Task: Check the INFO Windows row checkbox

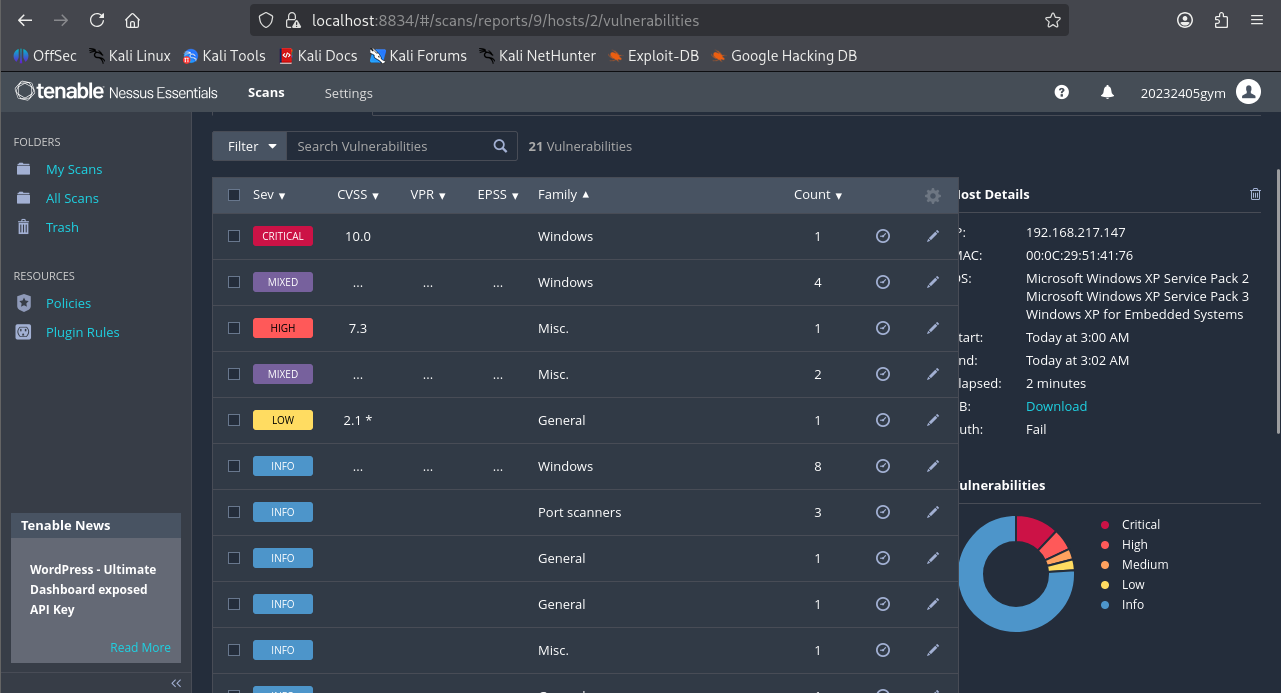Action: [x=234, y=466]
